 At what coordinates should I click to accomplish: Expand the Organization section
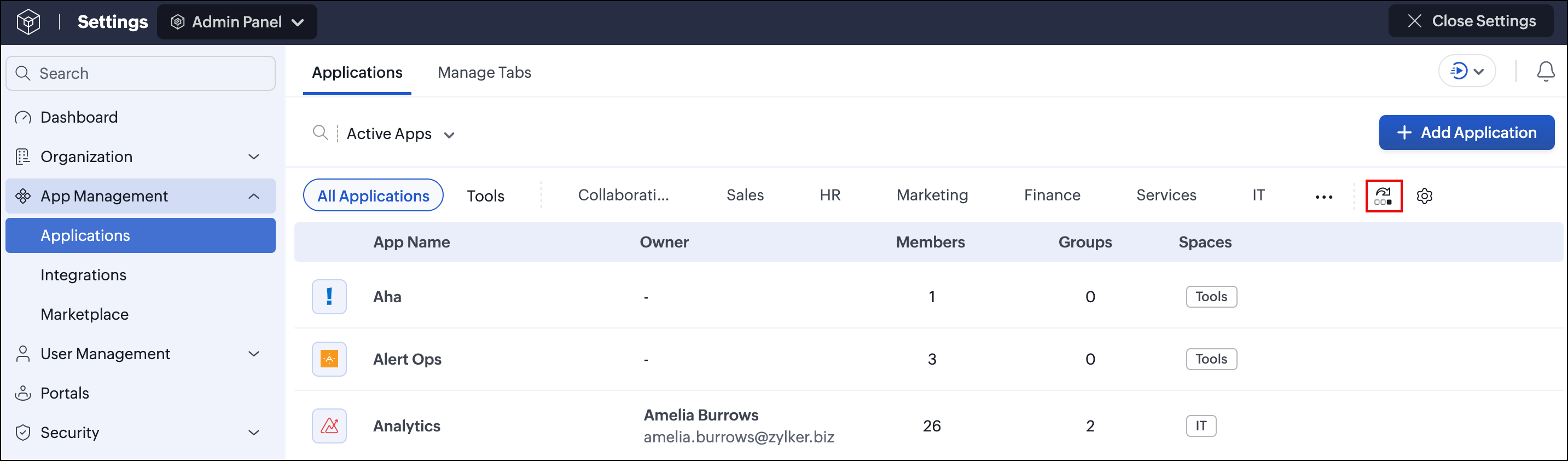click(141, 157)
